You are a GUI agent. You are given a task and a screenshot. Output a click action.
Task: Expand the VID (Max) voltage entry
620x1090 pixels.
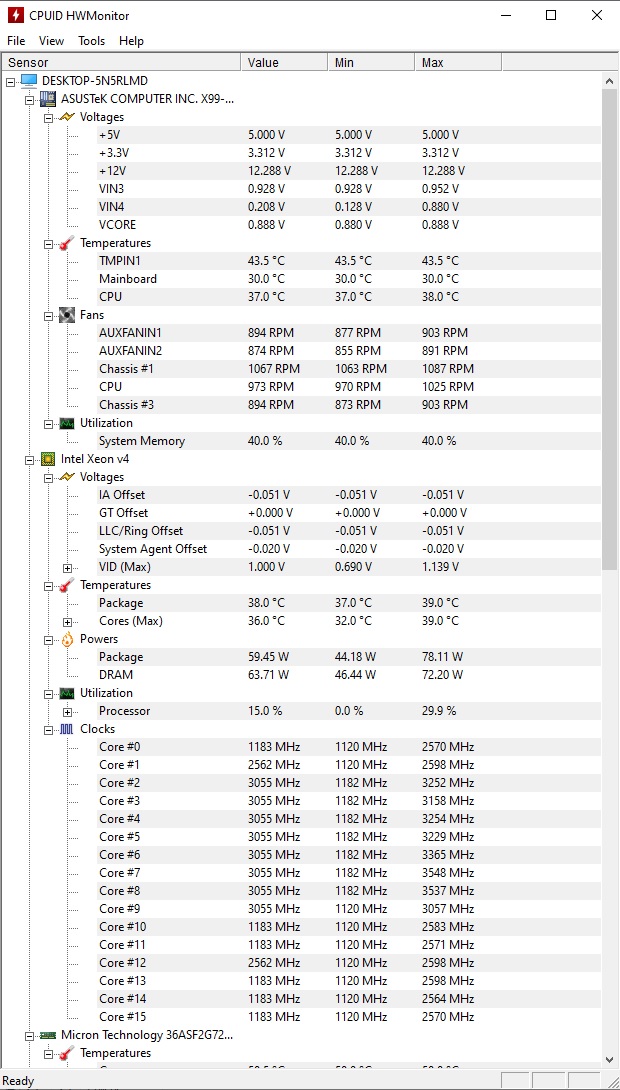pos(68,567)
